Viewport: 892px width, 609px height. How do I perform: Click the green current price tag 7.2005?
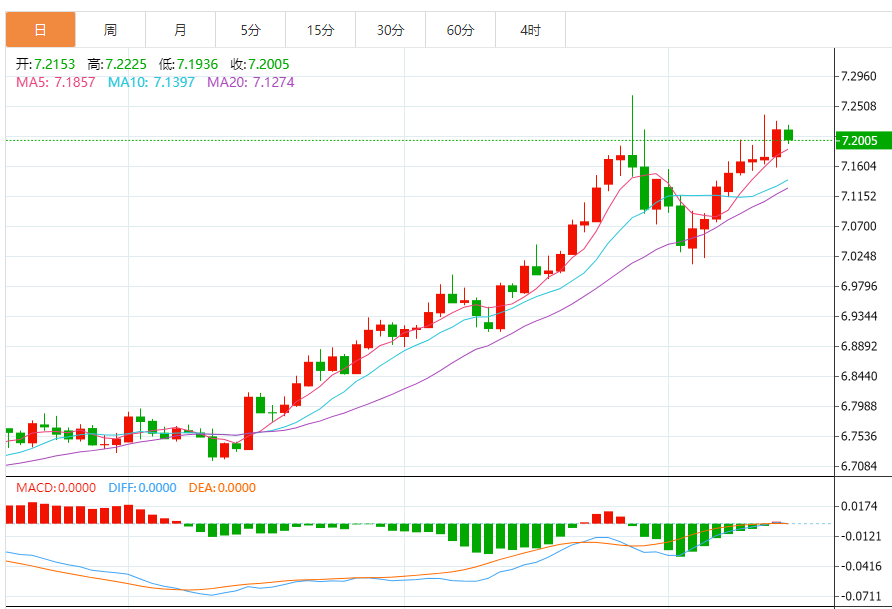tap(864, 140)
